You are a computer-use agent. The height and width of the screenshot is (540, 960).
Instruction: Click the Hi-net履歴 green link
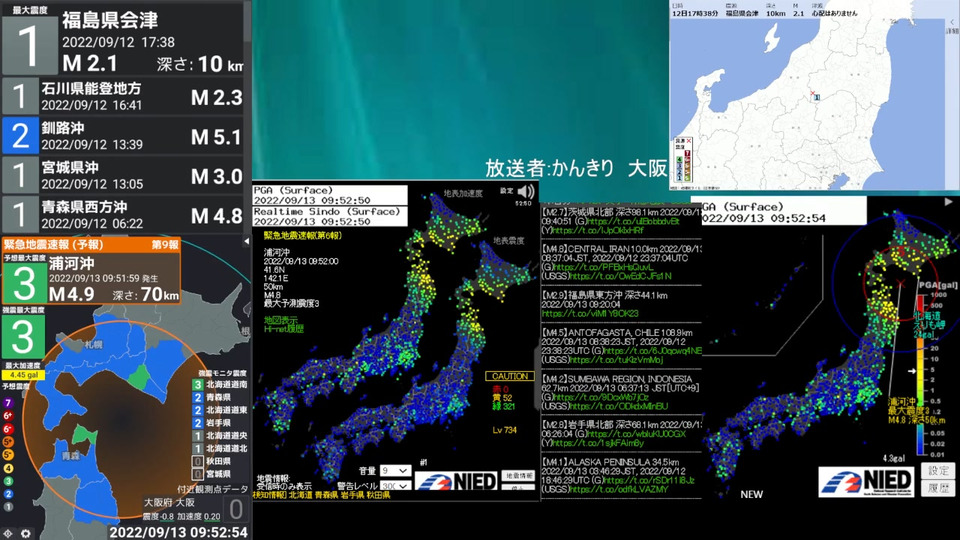pos(283,329)
